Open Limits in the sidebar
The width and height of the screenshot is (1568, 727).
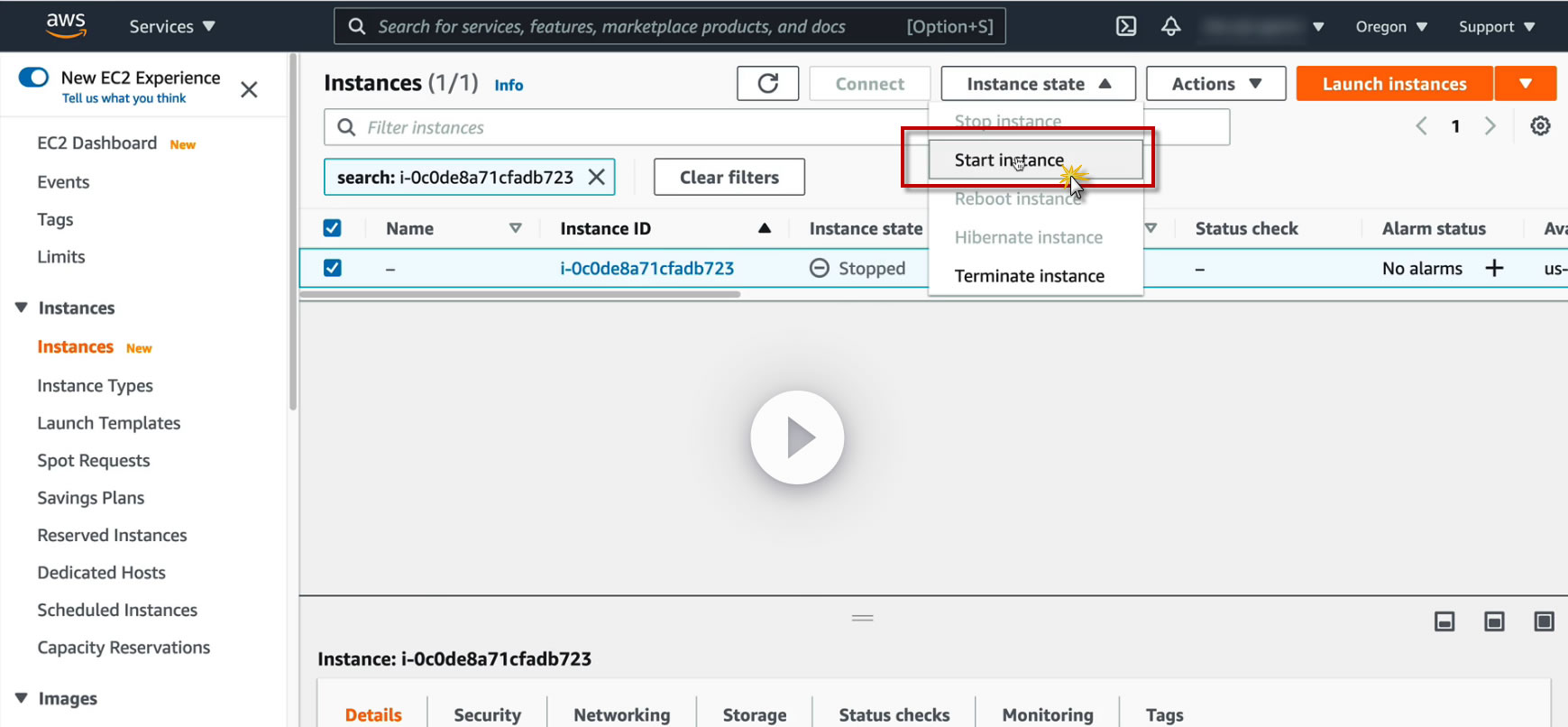pyautogui.click(x=61, y=257)
